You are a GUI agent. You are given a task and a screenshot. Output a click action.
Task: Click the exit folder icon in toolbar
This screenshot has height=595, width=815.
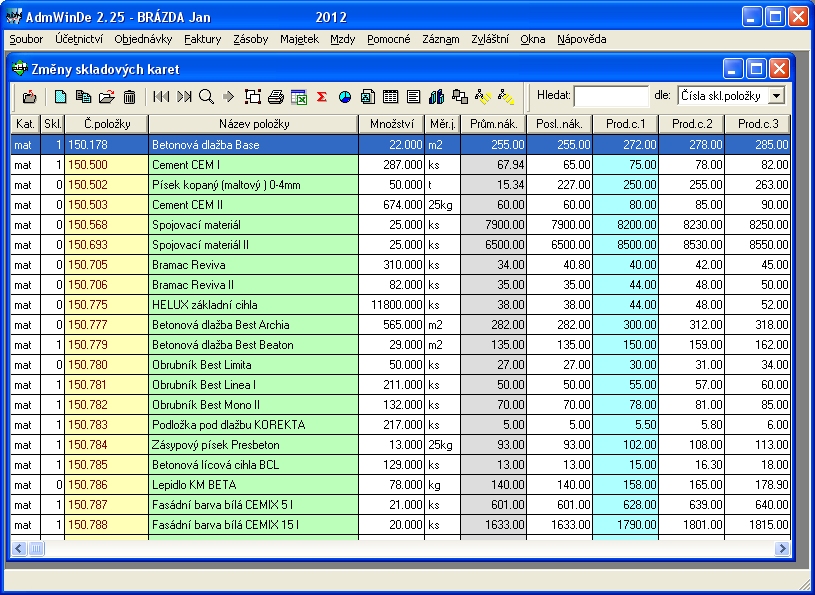[x=30, y=97]
